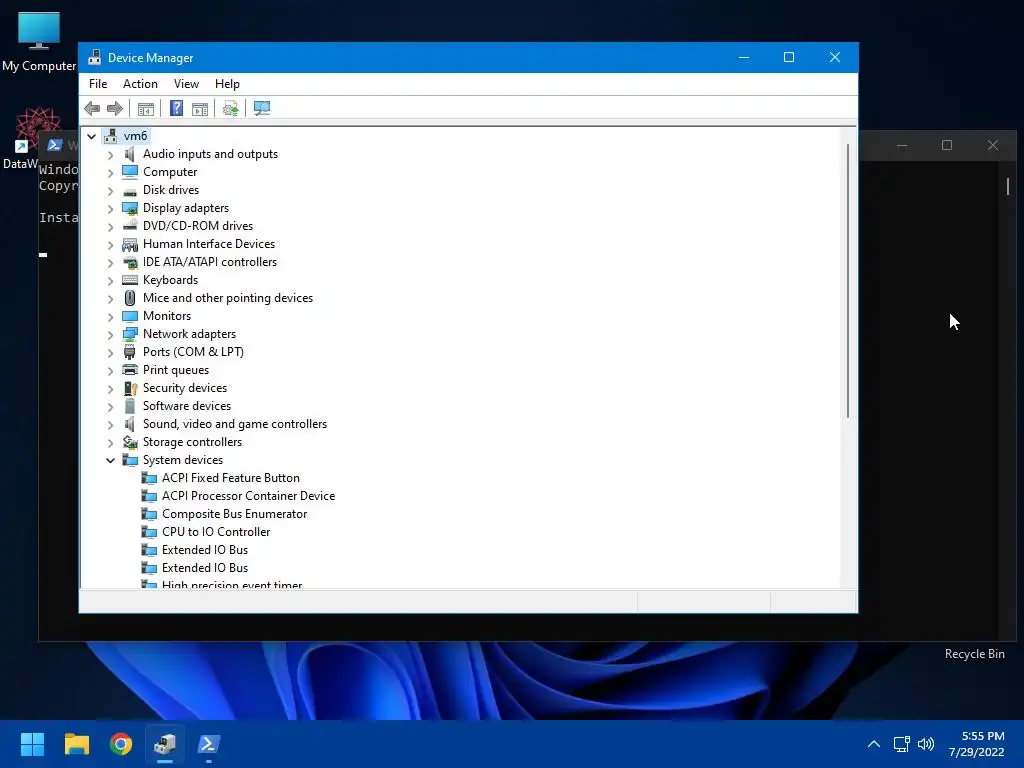Select the Network adapters label
This screenshot has height=768, width=1024.
pyautogui.click(x=189, y=334)
